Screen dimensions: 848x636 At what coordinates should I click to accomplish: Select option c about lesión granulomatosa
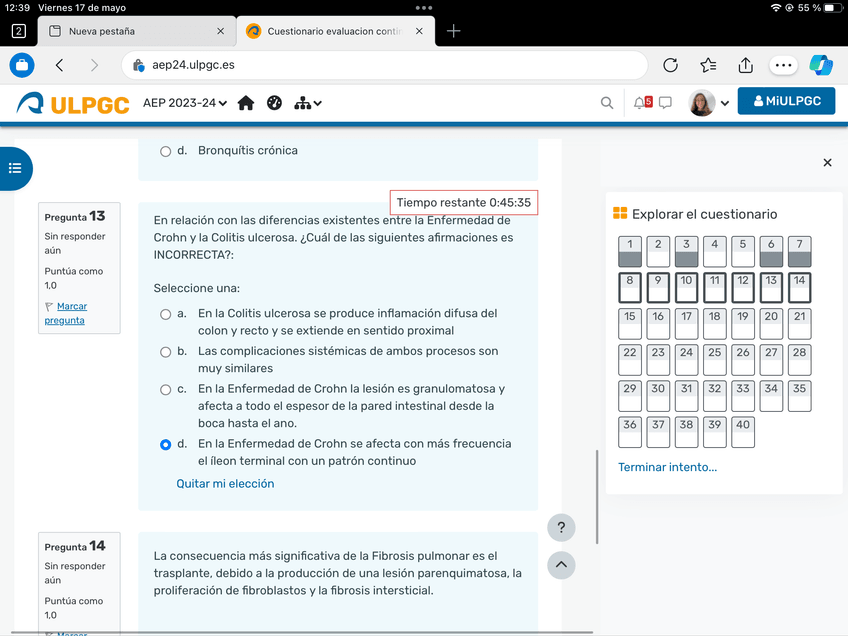point(166,390)
